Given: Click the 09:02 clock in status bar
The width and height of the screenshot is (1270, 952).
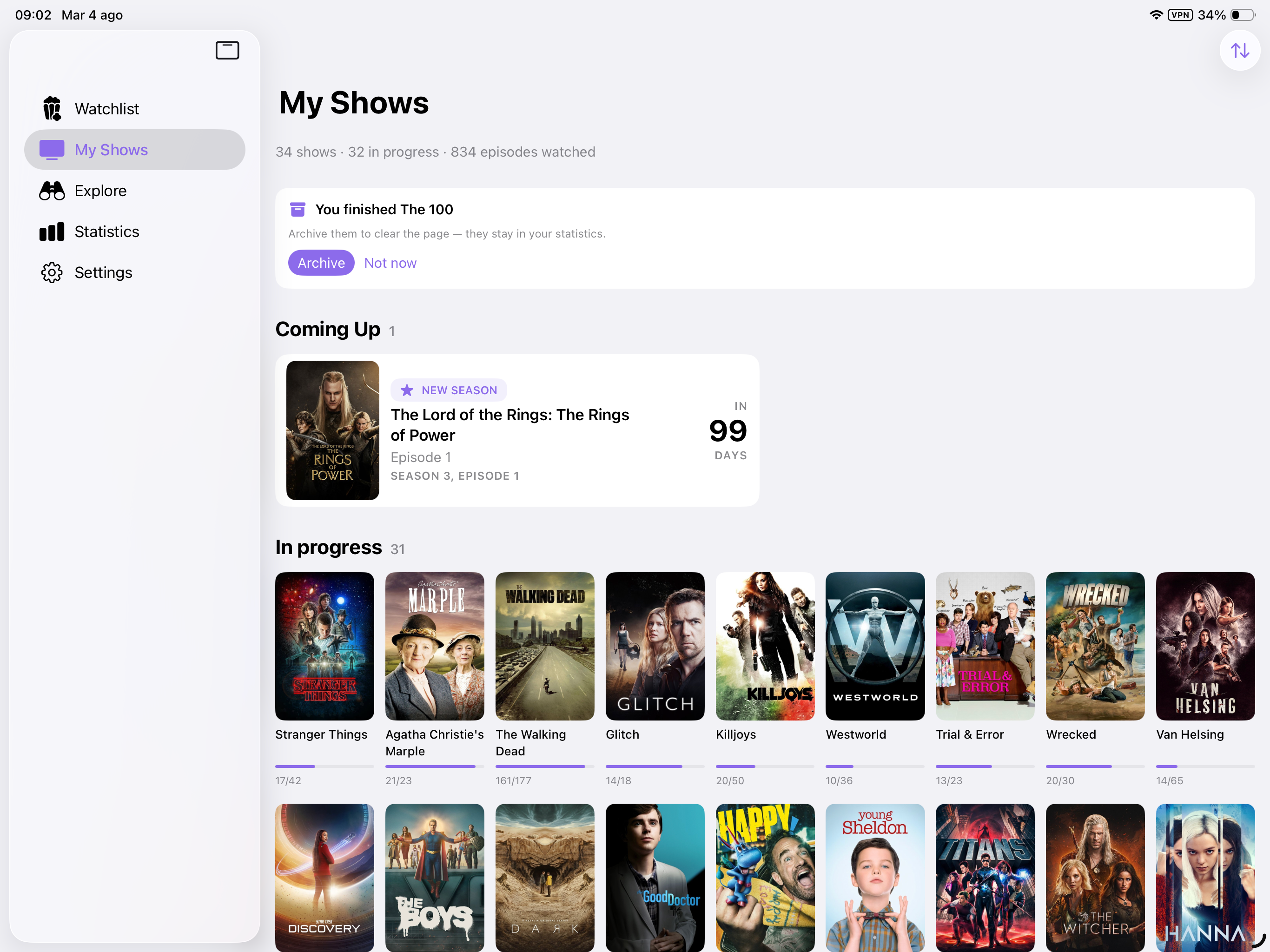Looking at the screenshot, I should [33, 15].
